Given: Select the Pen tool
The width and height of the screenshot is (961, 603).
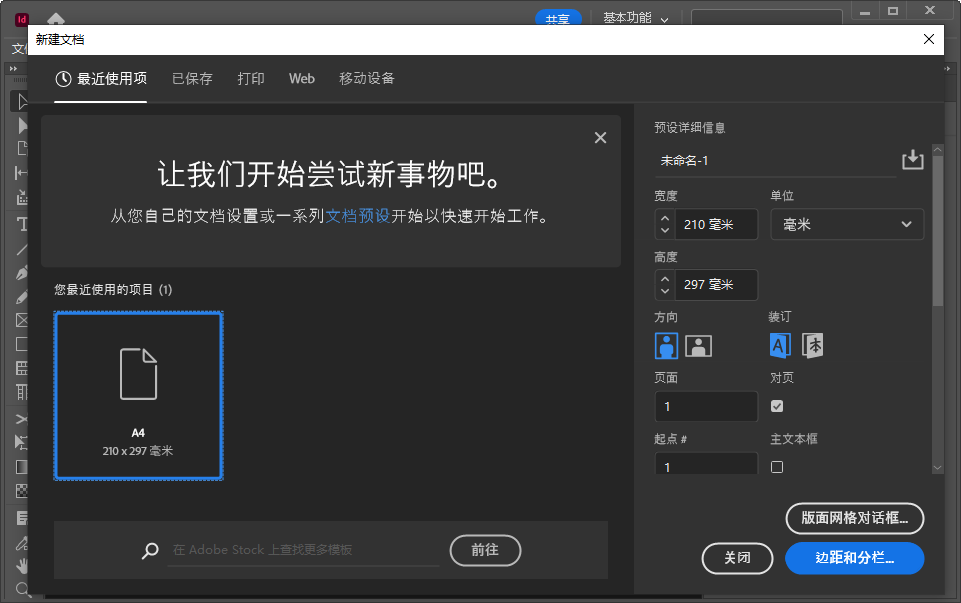Looking at the screenshot, I should tap(21, 273).
